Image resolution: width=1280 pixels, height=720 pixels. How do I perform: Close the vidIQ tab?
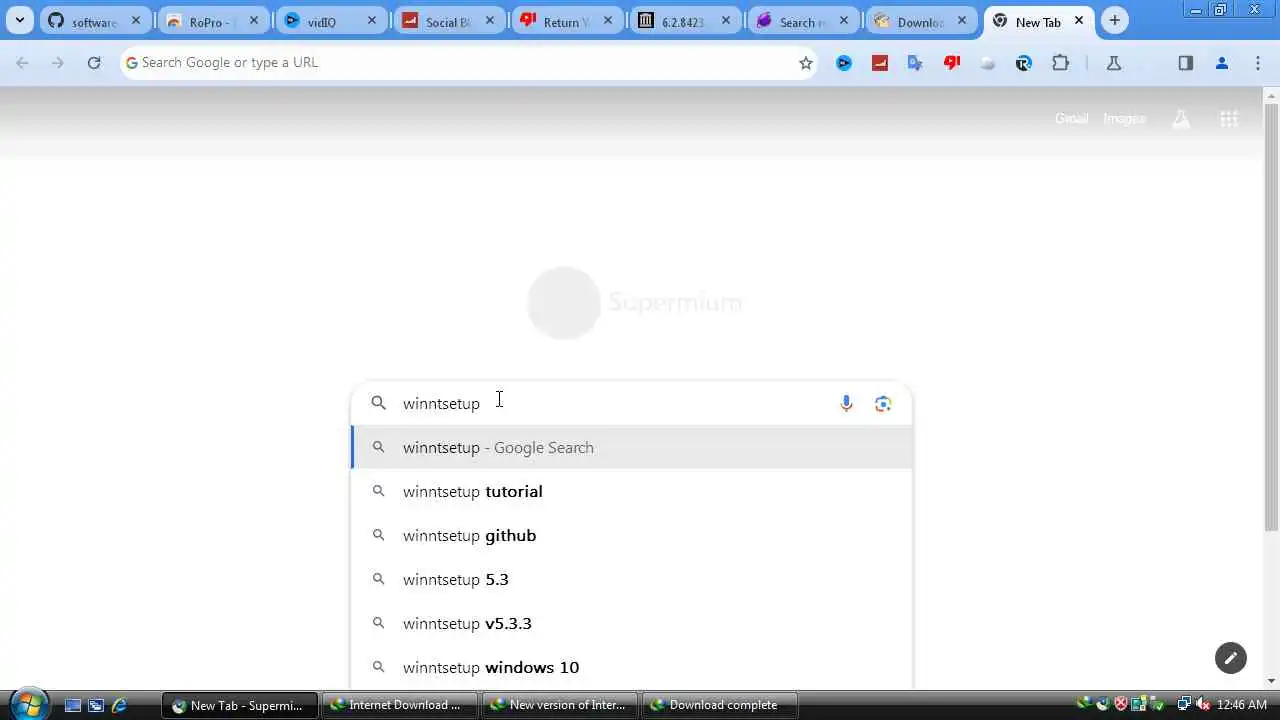pos(371,21)
